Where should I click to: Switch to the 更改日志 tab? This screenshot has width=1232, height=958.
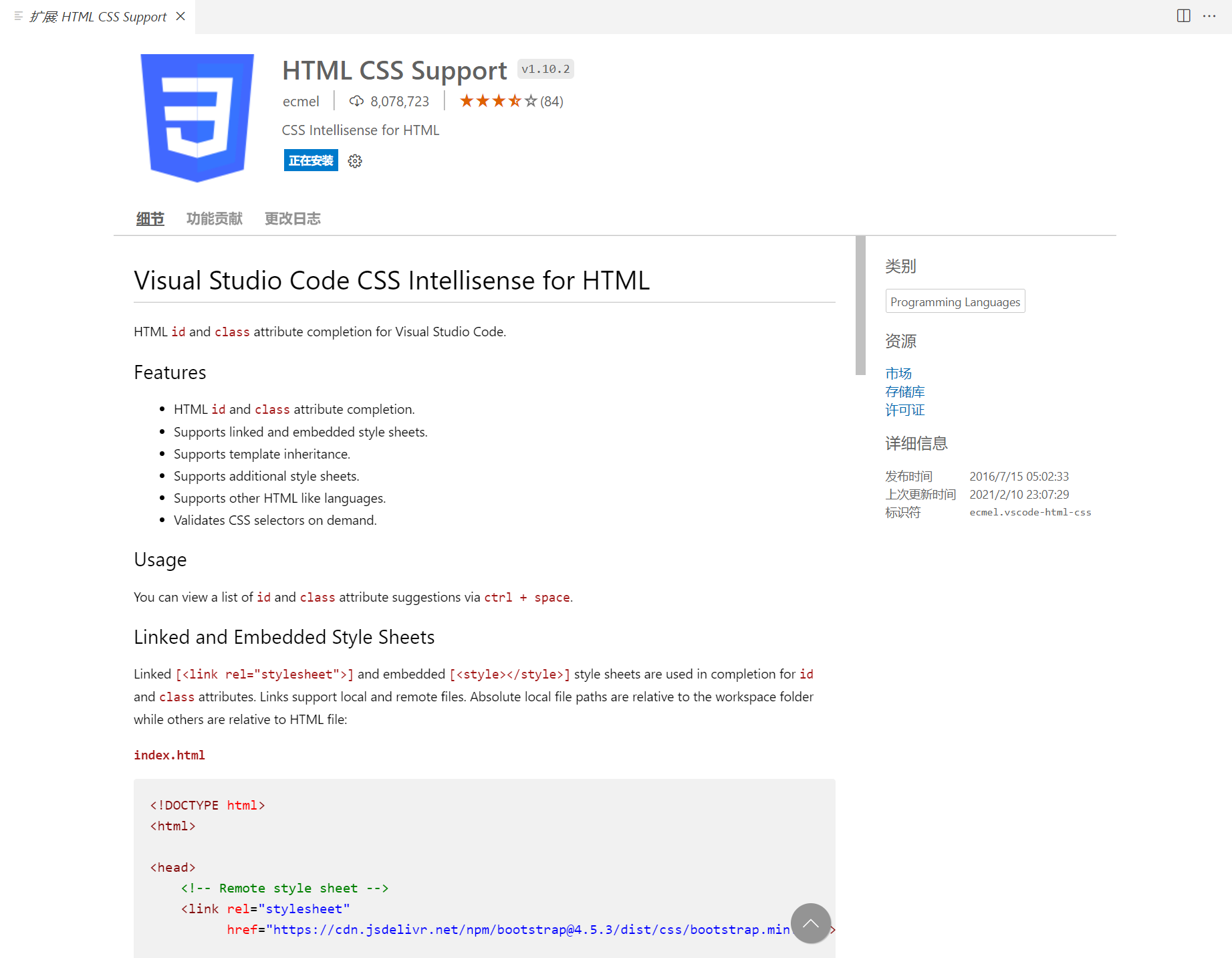point(293,219)
